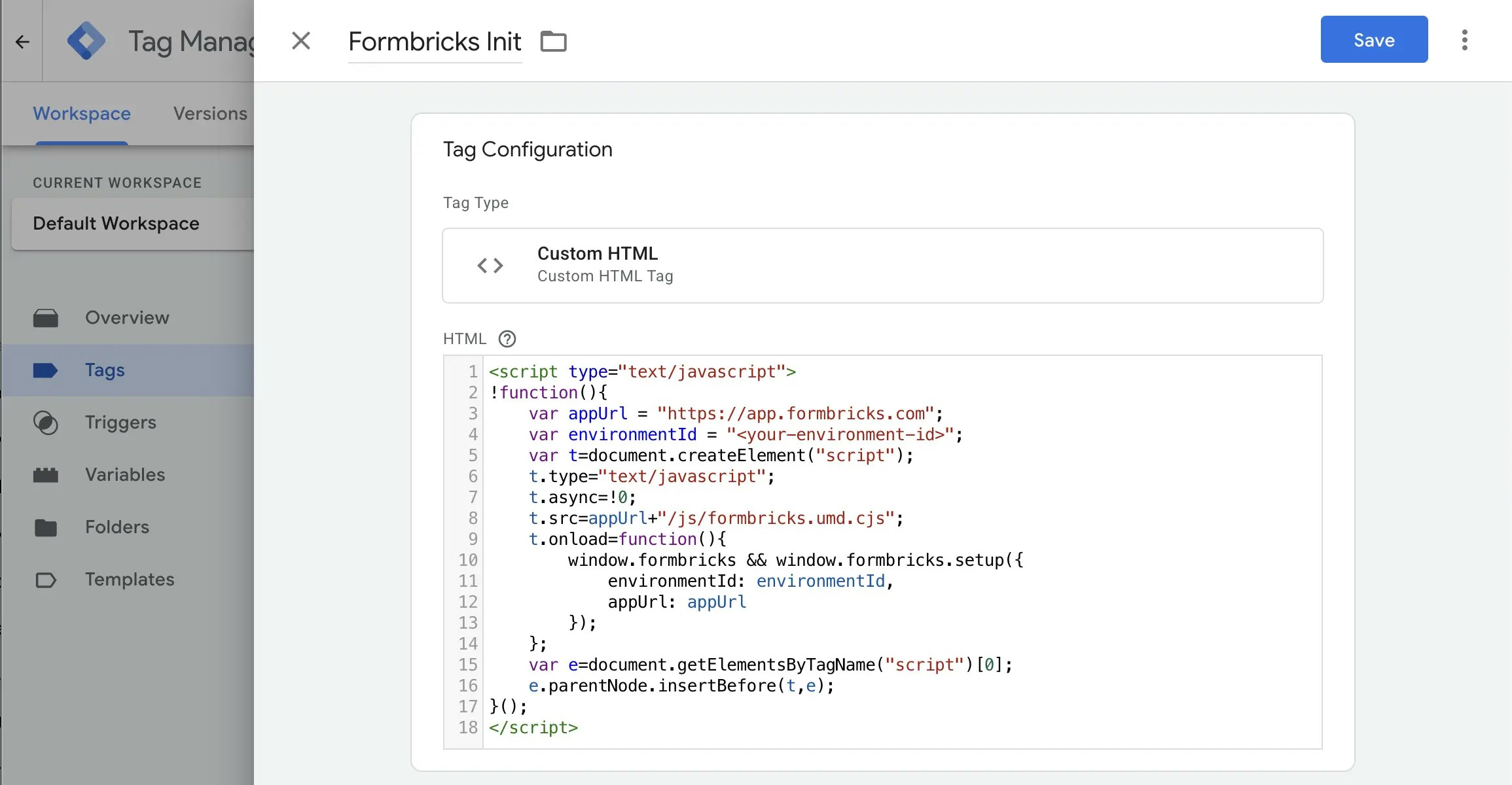Open Variables via its sidebar icon
This screenshot has width=1512, height=785.
pyautogui.click(x=45, y=475)
